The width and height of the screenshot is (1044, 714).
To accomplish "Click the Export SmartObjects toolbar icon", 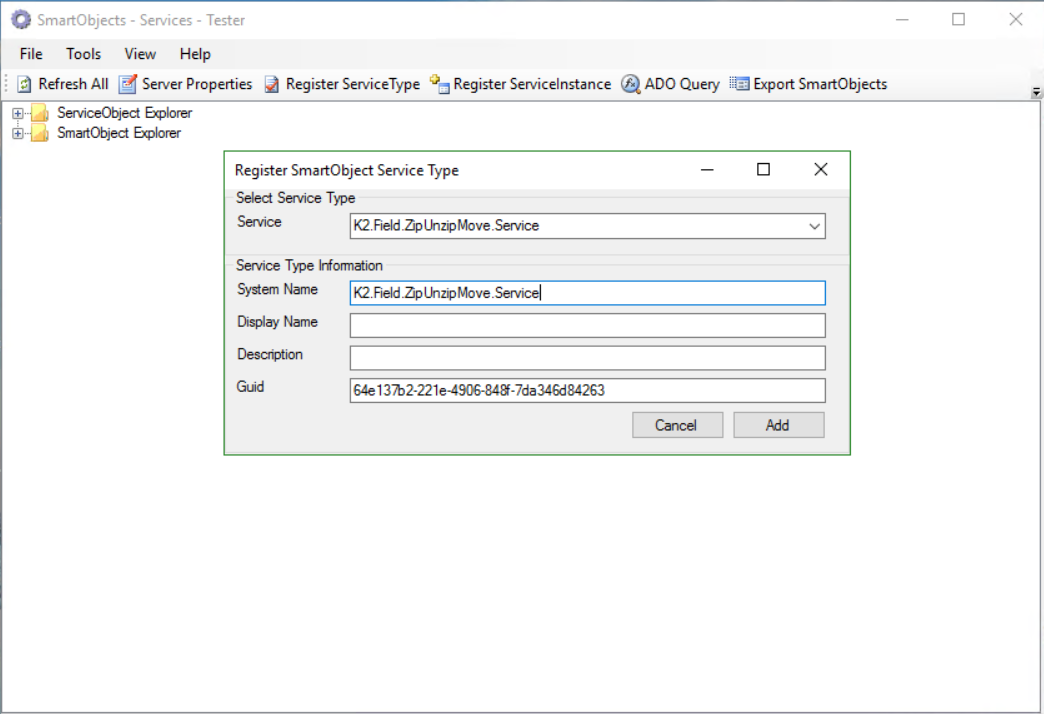I will pyautogui.click(x=739, y=84).
